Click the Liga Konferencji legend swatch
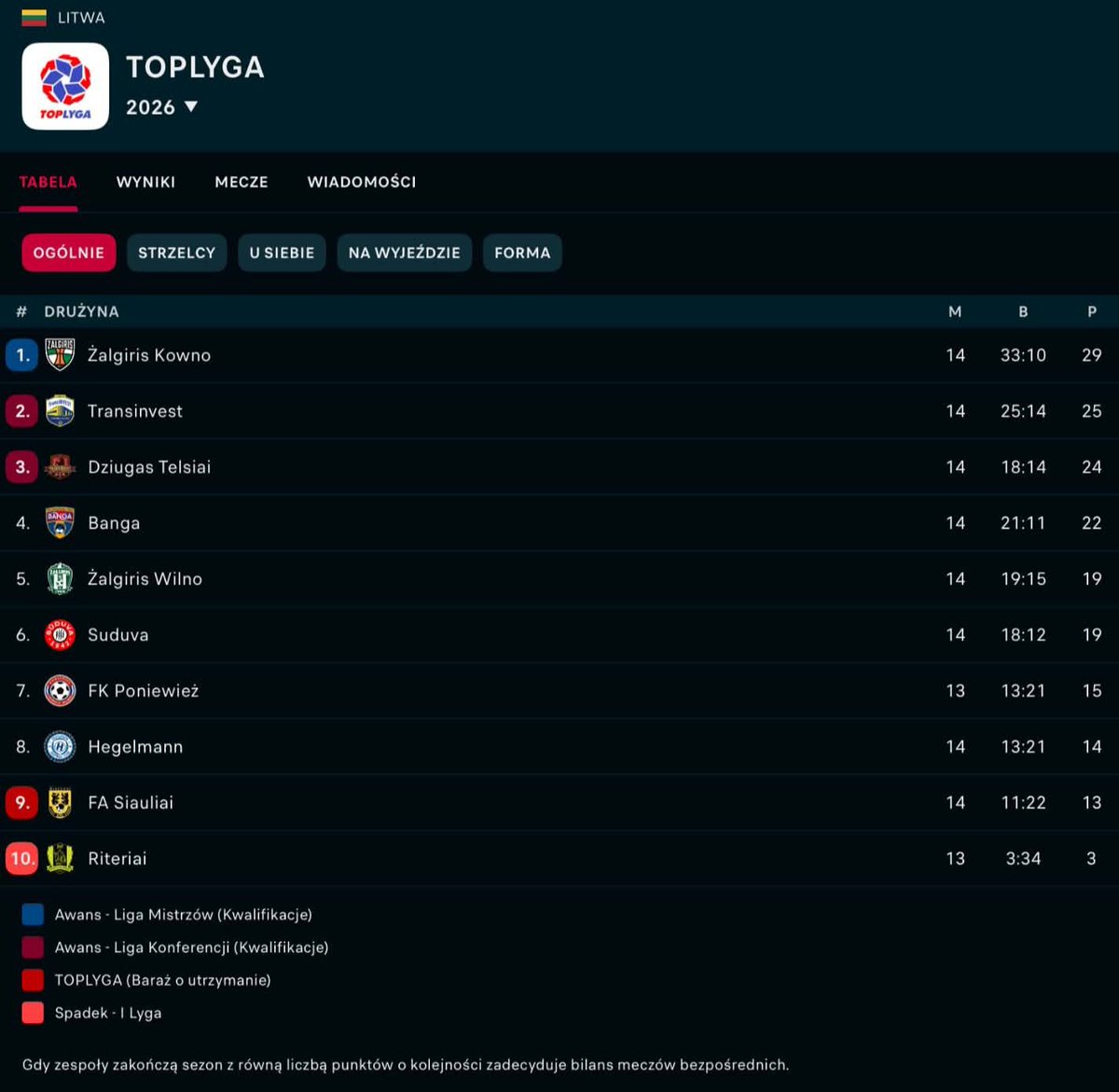Viewport: 1119px width, 1092px height. pyautogui.click(x=33, y=947)
